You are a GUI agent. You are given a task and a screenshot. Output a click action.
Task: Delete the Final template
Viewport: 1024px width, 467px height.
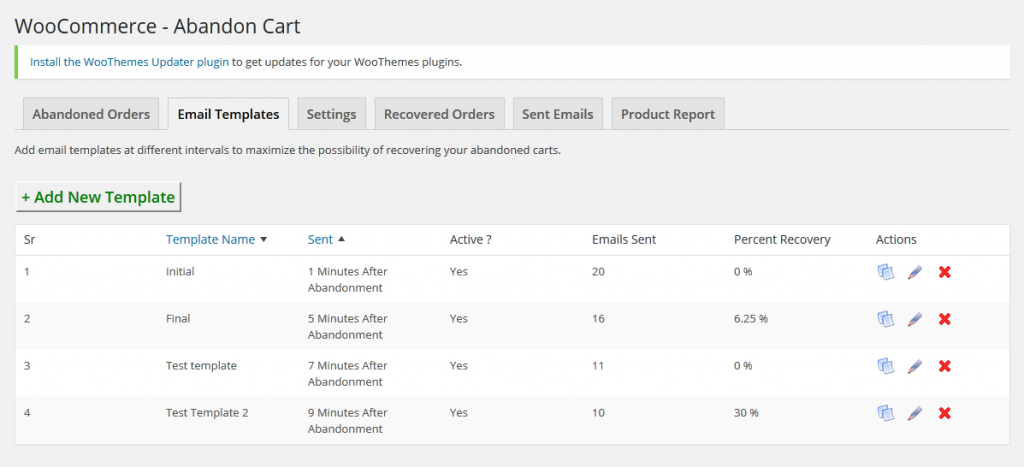click(944, 319)
